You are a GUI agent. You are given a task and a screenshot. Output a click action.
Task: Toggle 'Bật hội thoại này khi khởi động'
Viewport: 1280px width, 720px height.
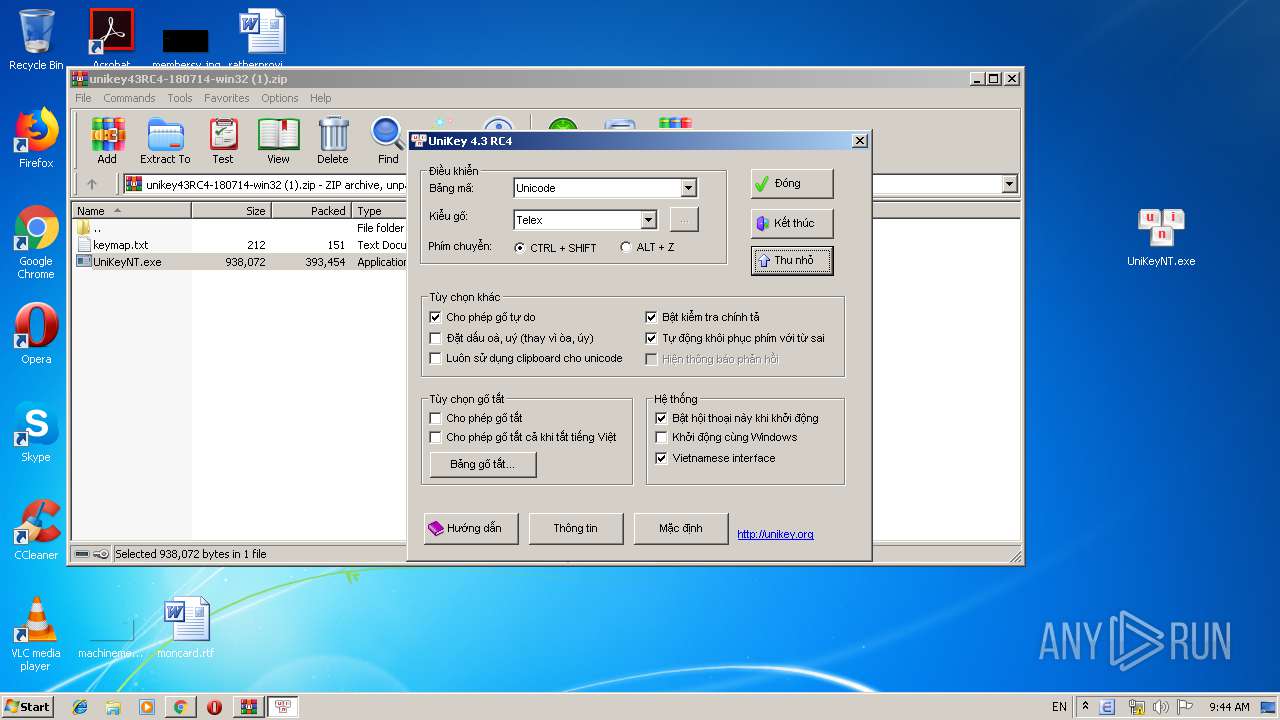pyautogui.click(x=661, y=418)
